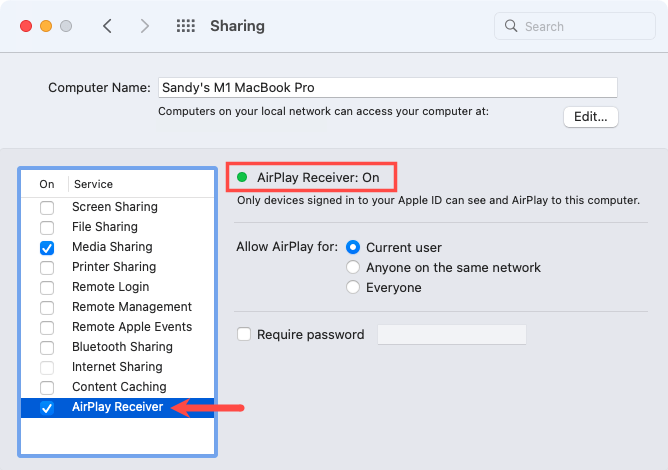
Task: Select Anyone on the same network
Action: [353, 267]
